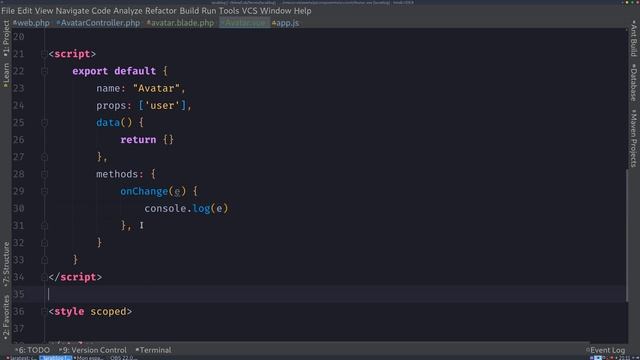Collapse the style scoped block on line 36
Screen dimensions: 640x360
(44, 311)
